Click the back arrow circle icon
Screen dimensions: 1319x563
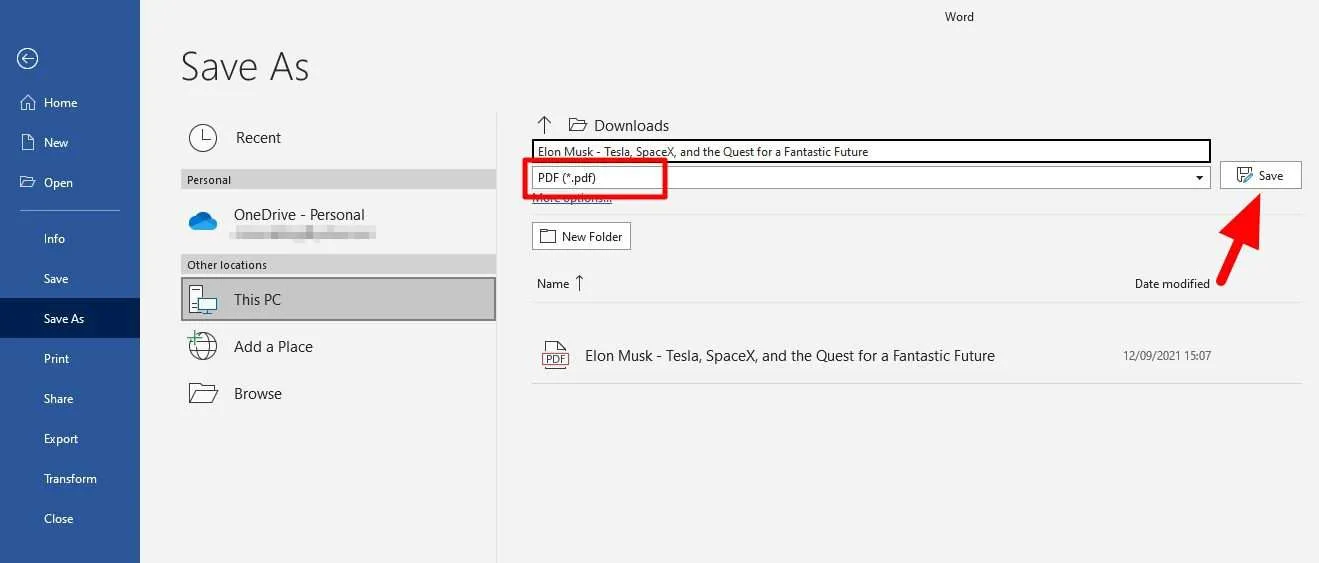28,59
